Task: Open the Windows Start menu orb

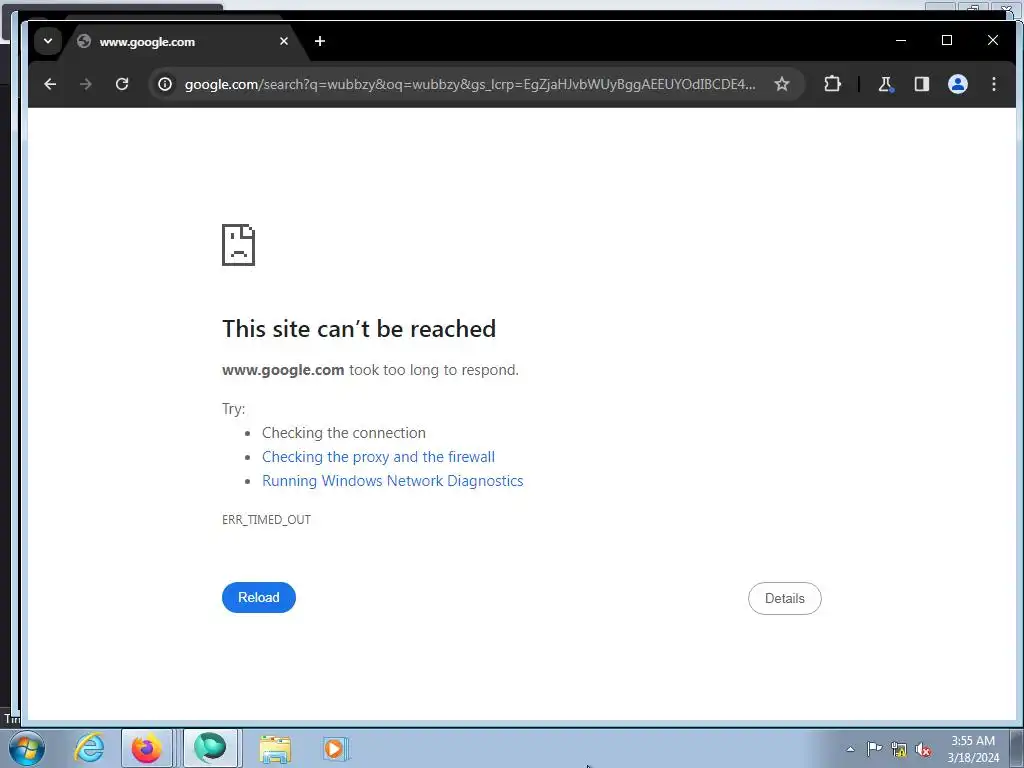Action: 27,748
